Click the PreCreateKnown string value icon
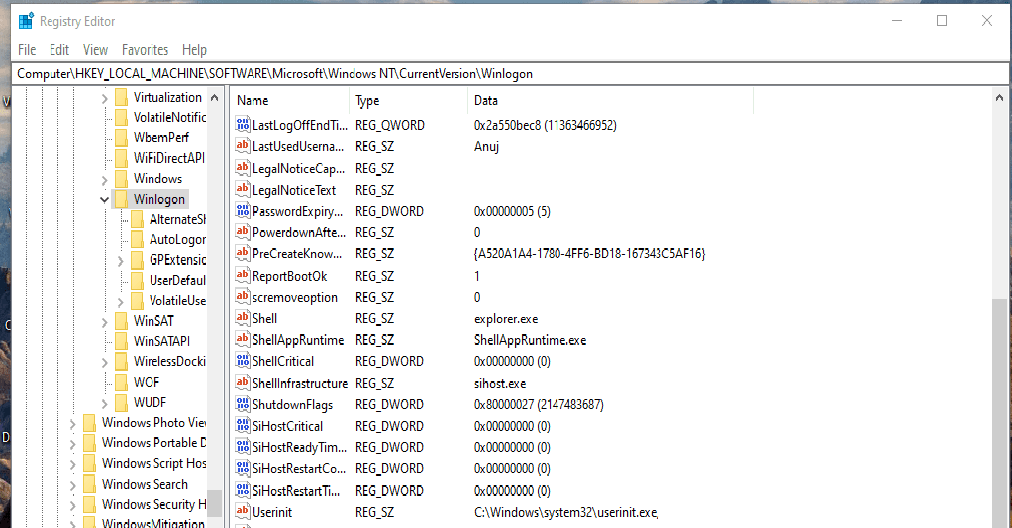The height and width of the screenshot is (528, 1012). click(243, 253)
